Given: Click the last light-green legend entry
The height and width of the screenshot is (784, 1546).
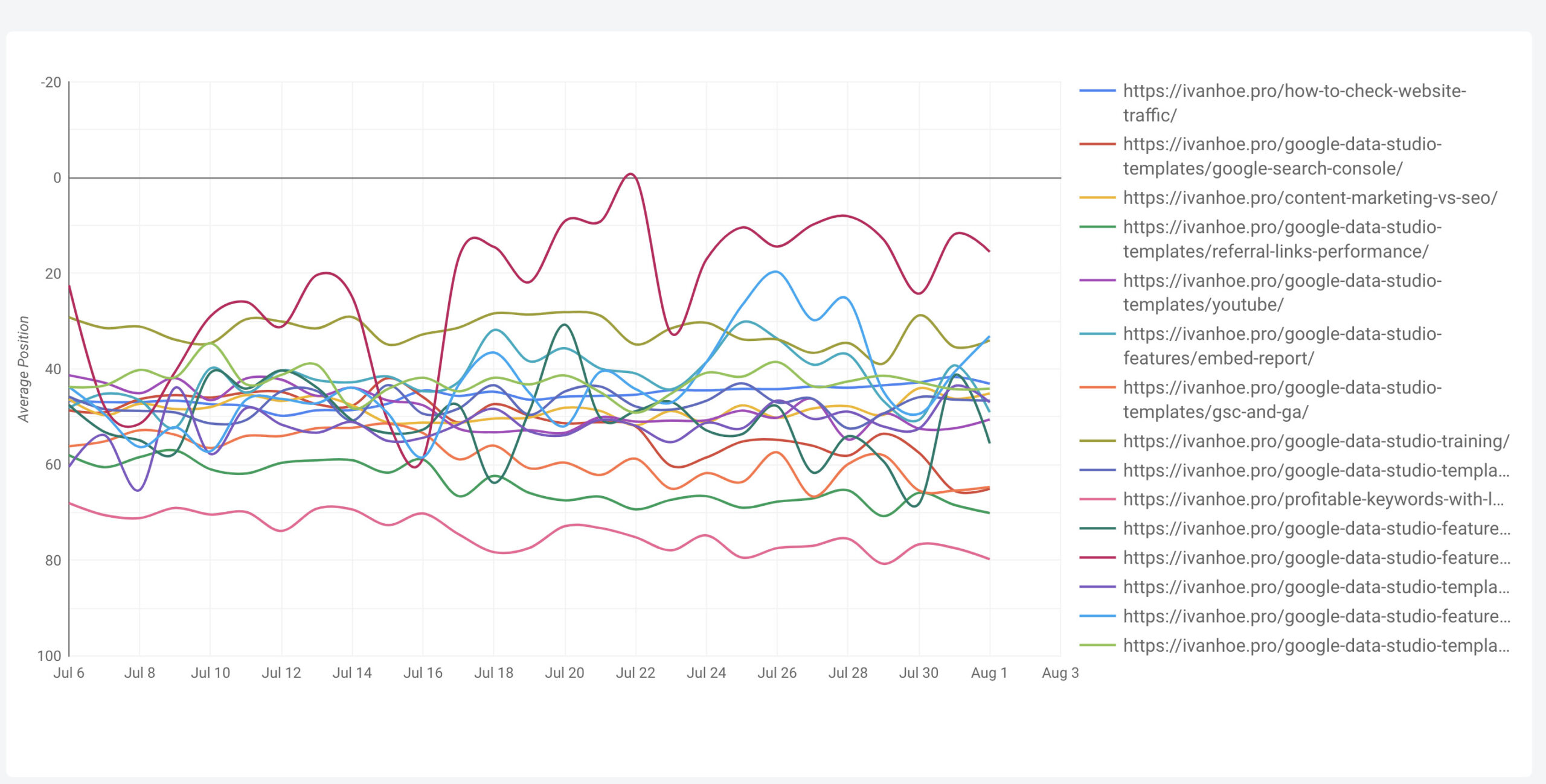Looking at the screenshot, I should 1315,645.
